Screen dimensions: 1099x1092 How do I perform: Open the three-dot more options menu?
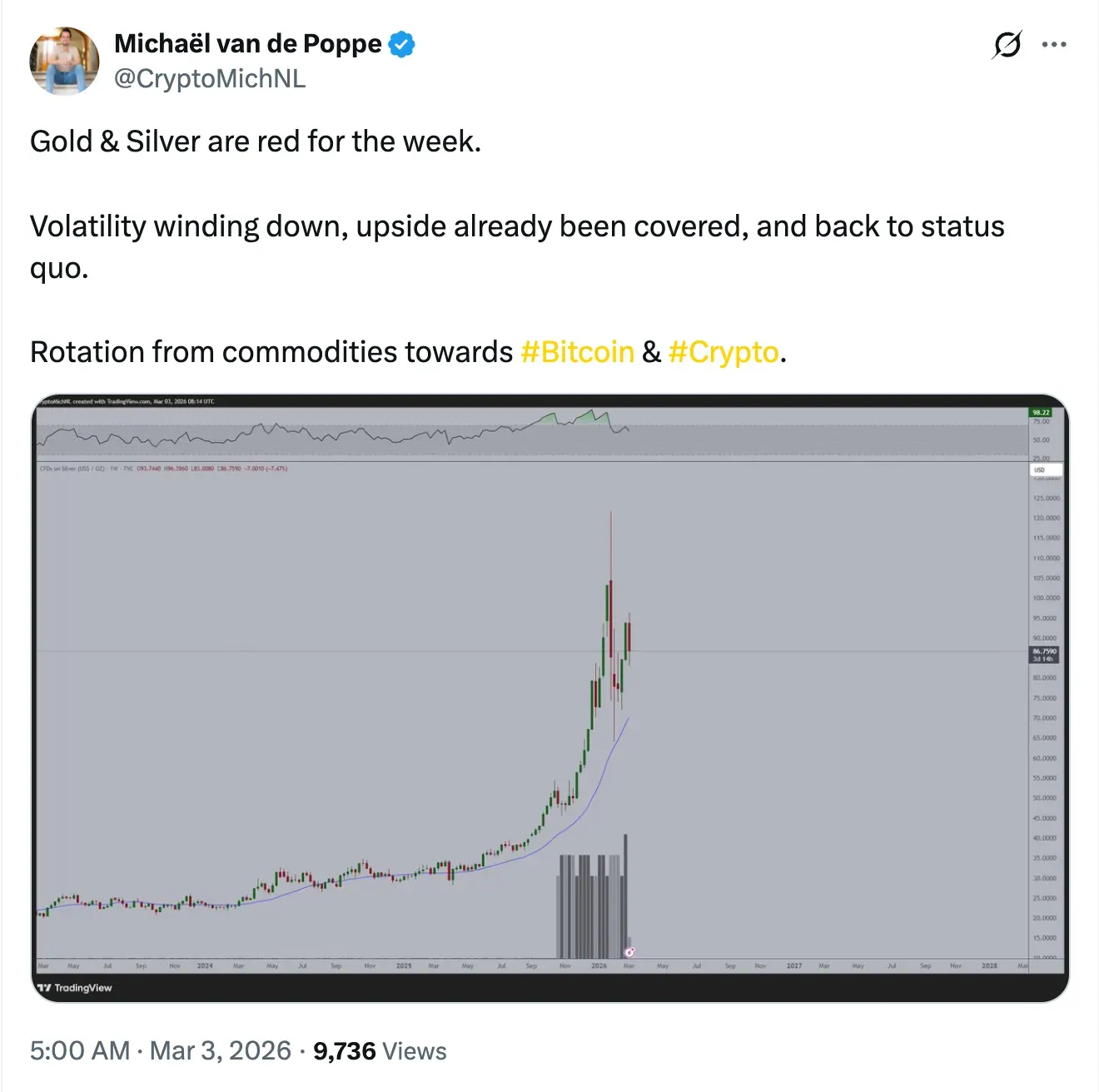pyautogui.click(x=1054, y=45)
